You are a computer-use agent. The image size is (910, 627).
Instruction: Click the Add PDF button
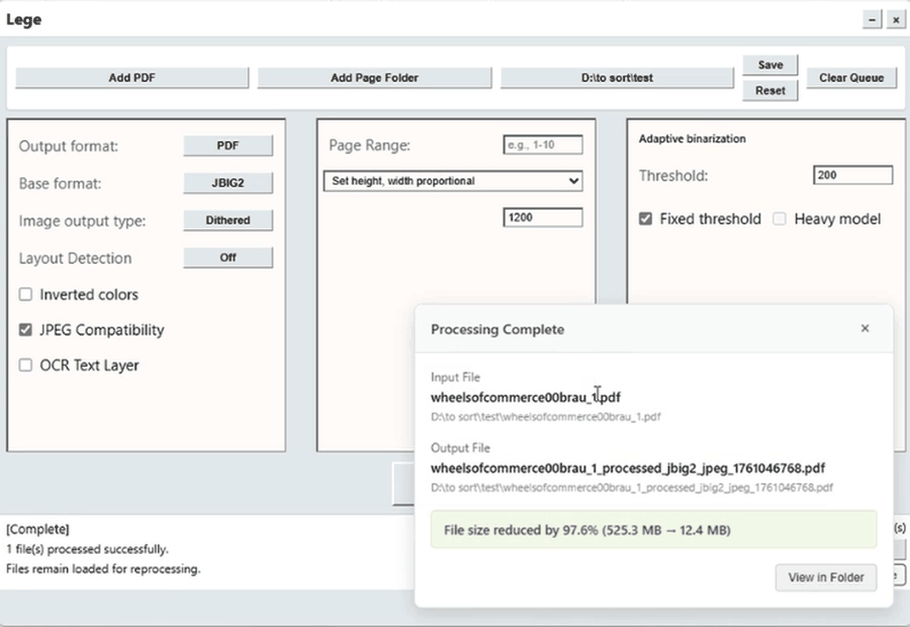[x=132, y=78]
